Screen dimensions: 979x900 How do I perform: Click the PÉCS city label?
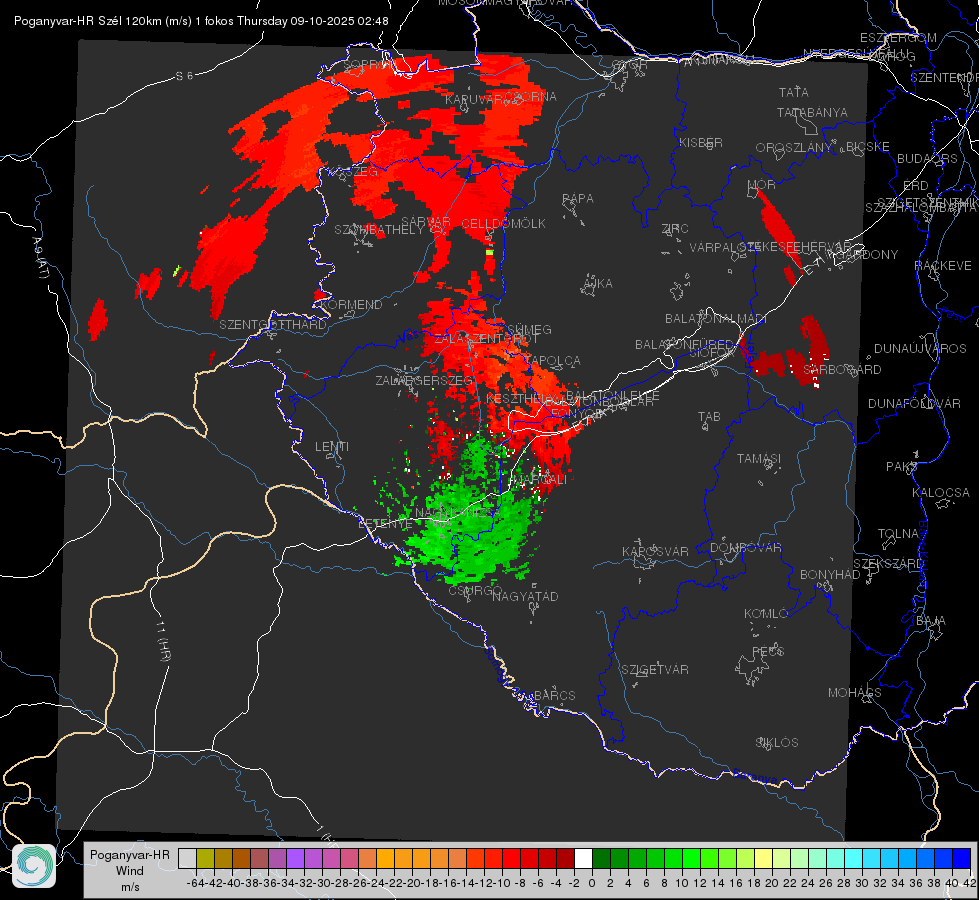coord(768,651)
